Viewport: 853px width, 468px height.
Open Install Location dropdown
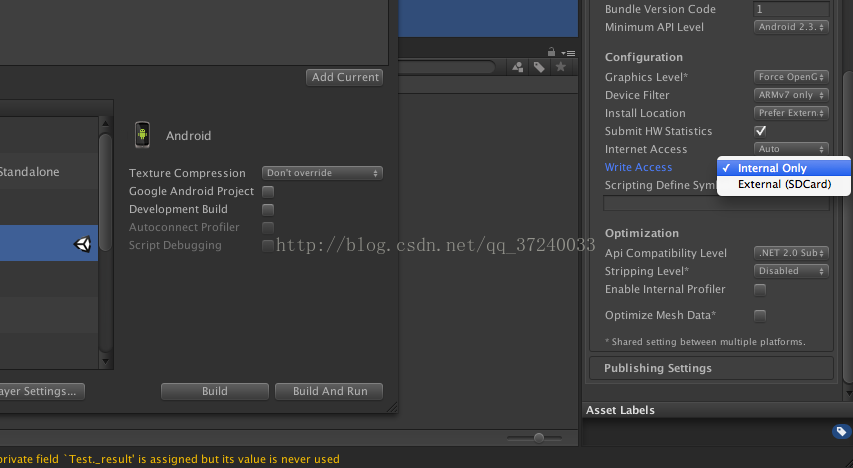tap(791, 113)
